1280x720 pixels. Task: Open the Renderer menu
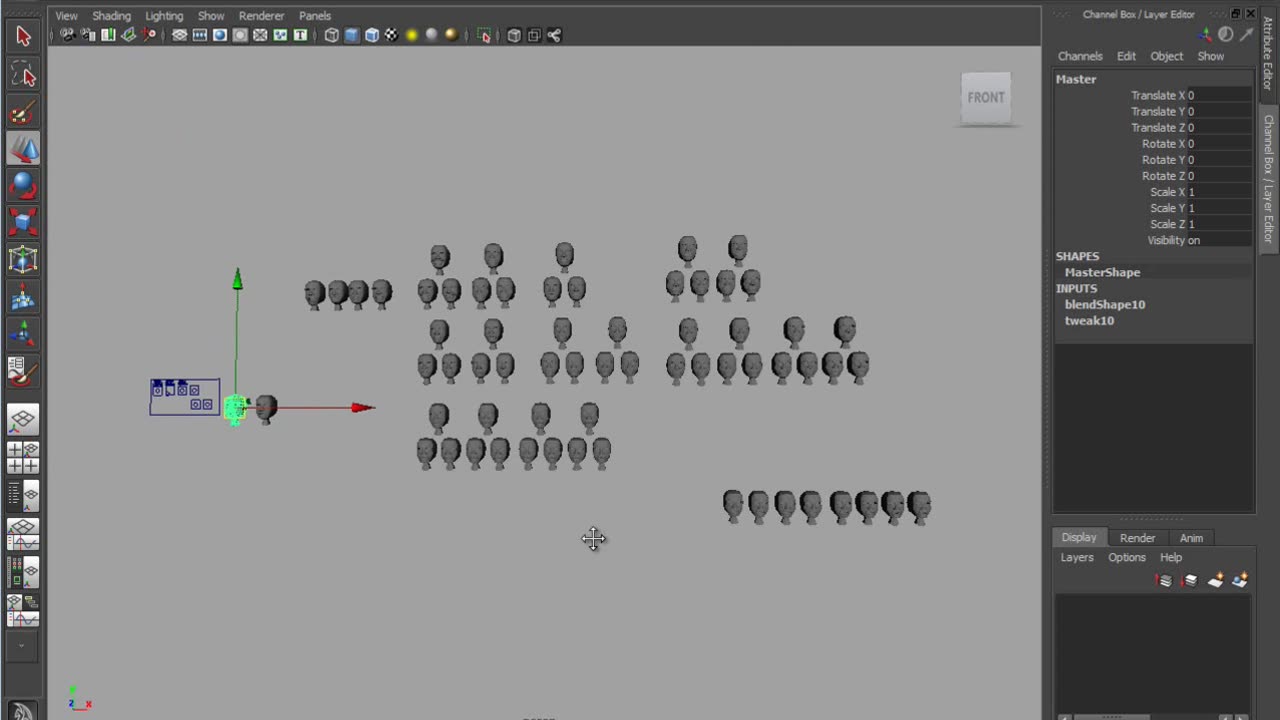(261, 16)
